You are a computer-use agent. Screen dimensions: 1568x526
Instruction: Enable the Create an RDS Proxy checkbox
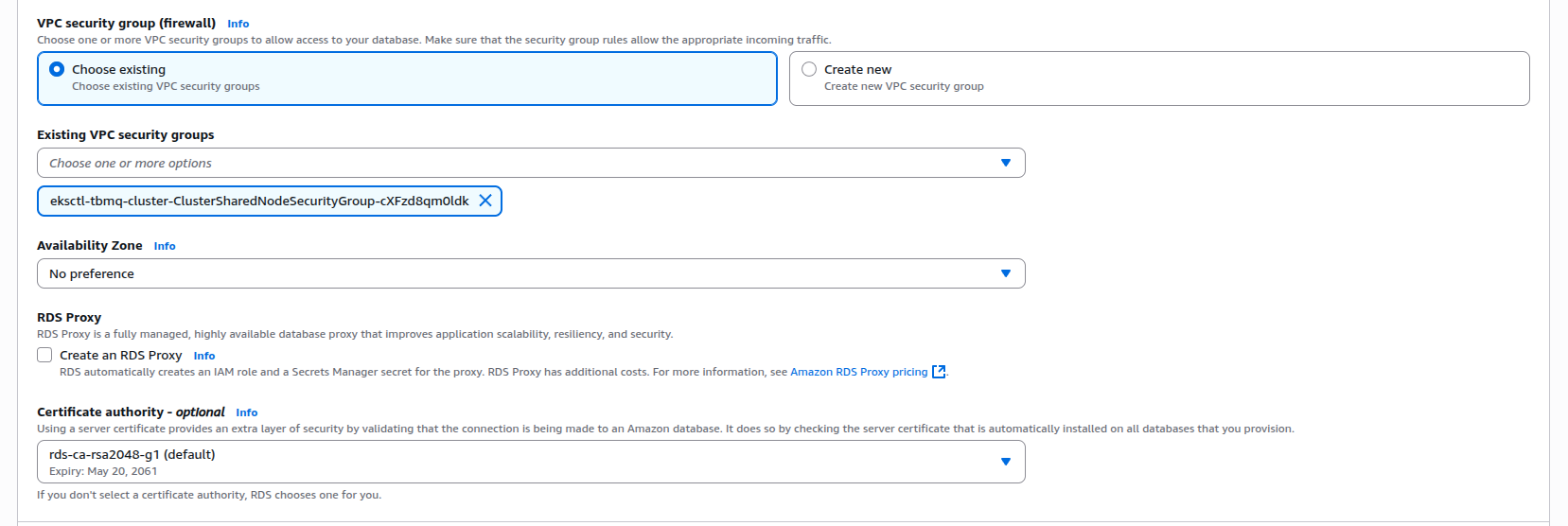pyautogui.click(x=44, y=355)
